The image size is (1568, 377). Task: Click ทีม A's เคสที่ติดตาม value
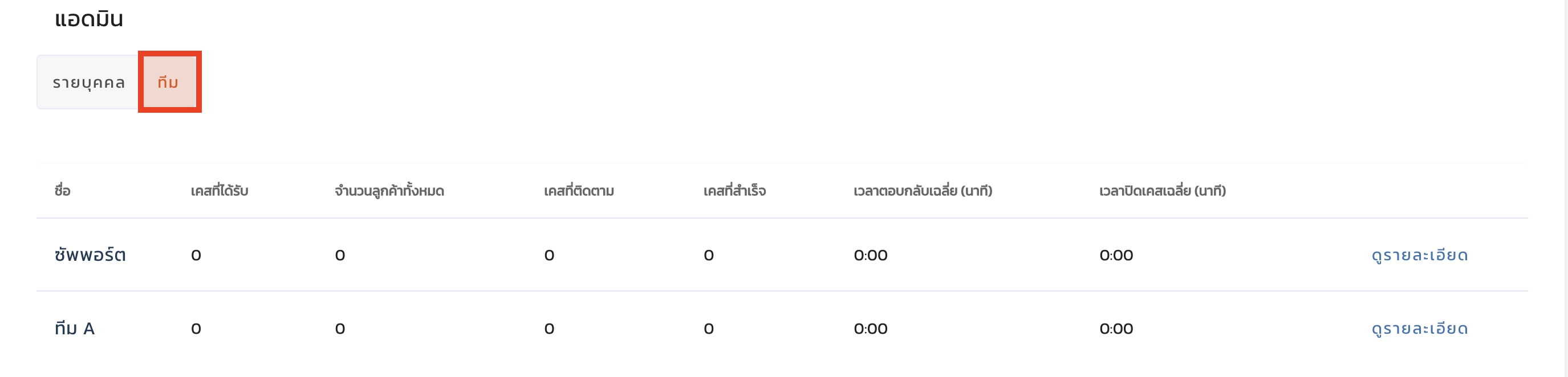pos(549,329)
